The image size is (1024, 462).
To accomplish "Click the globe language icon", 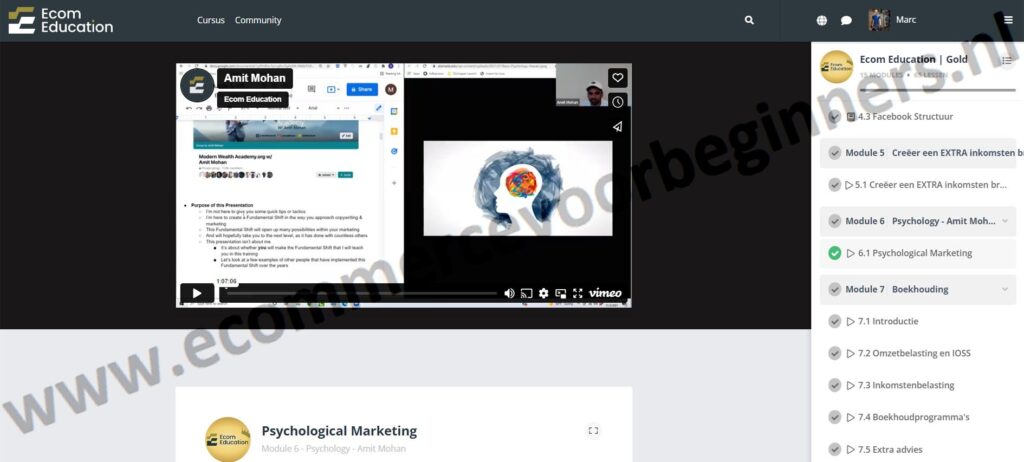I will [822, 20].
